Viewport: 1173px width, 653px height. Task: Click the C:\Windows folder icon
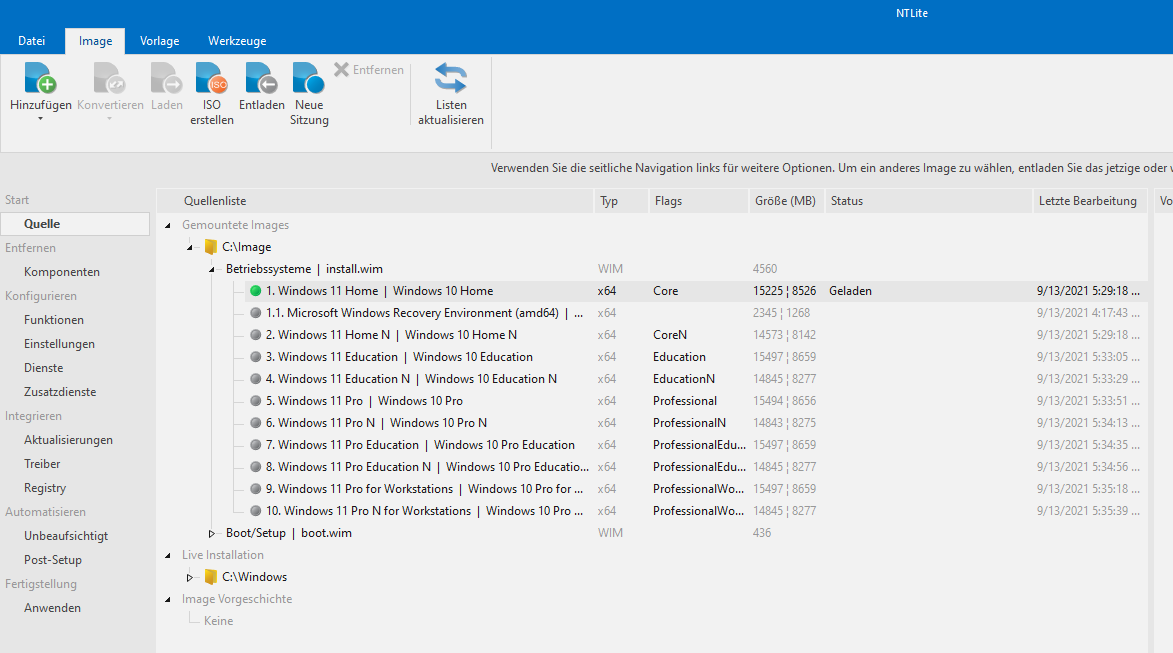pyautogui.click(x=211, y=577)
